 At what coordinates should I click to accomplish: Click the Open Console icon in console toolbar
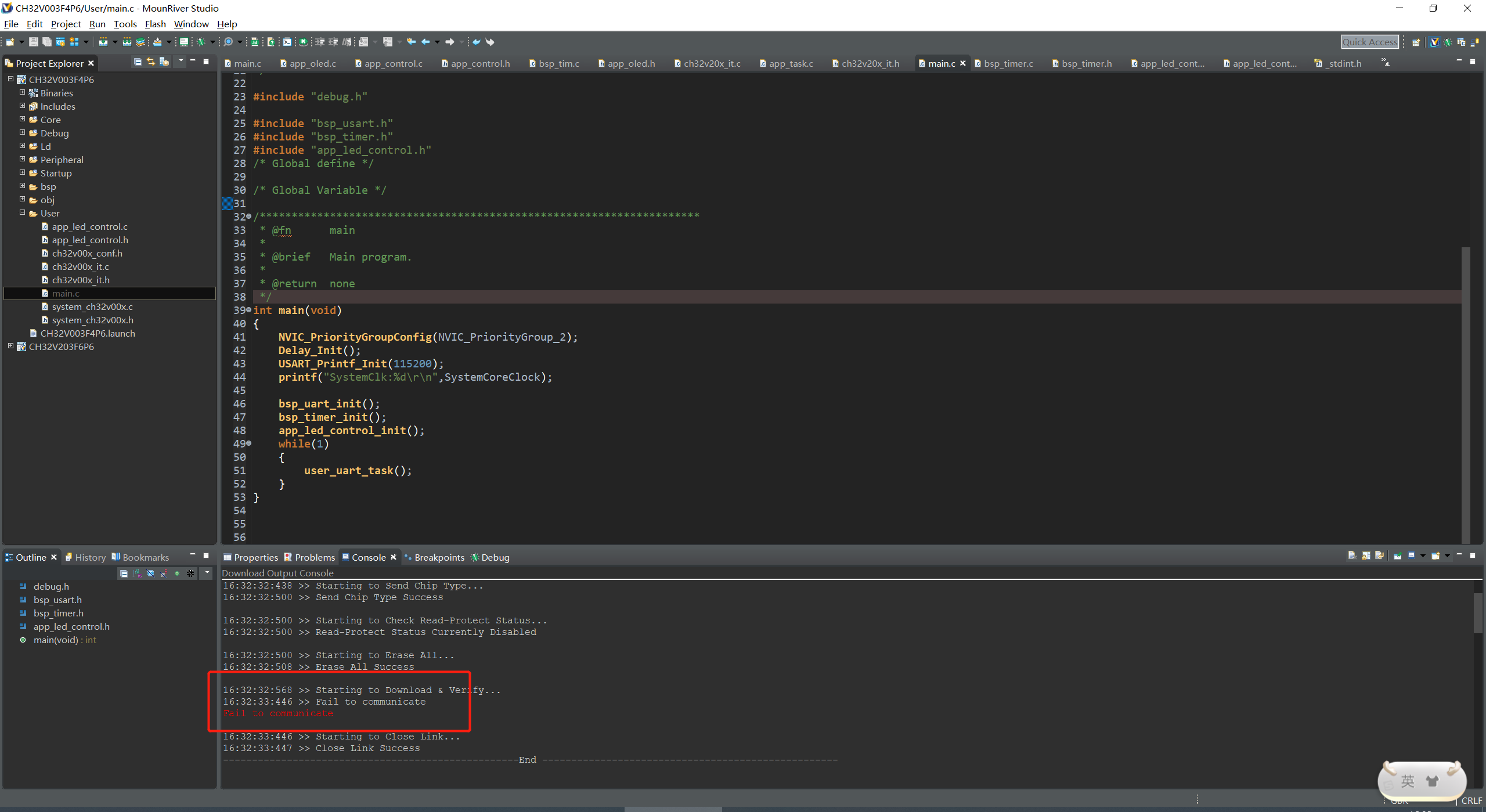[1435, 555]
